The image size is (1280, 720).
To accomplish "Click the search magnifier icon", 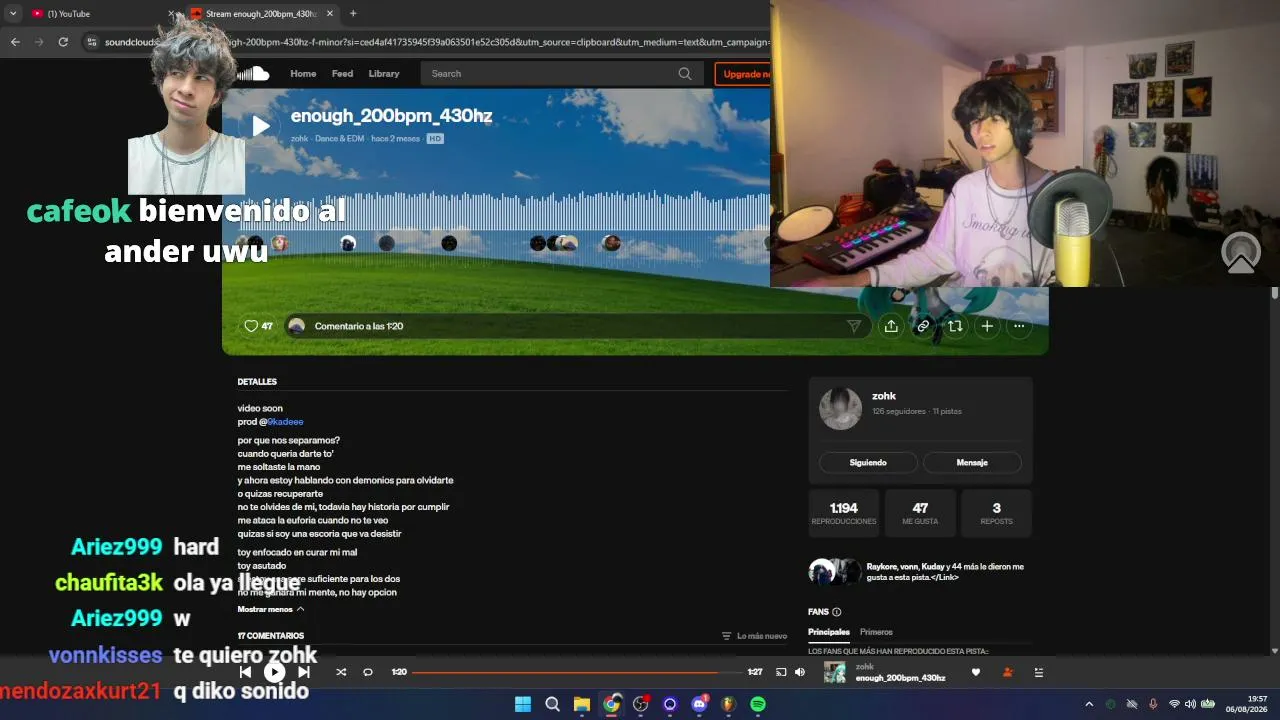I will coord(685,73).
